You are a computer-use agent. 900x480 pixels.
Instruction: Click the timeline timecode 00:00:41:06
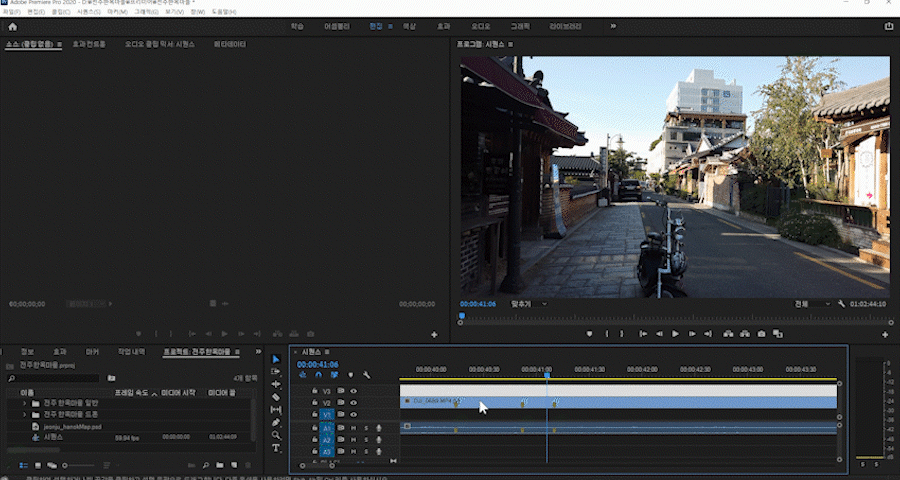click(317, 364)
